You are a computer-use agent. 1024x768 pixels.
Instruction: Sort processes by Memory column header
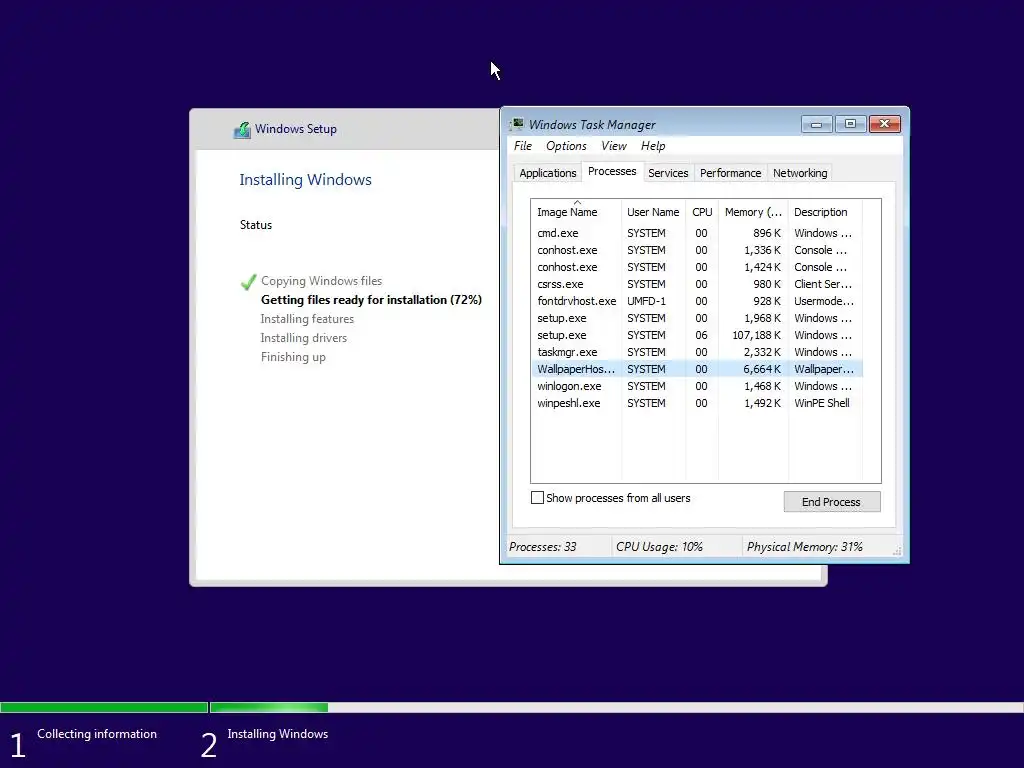(753, 212)
